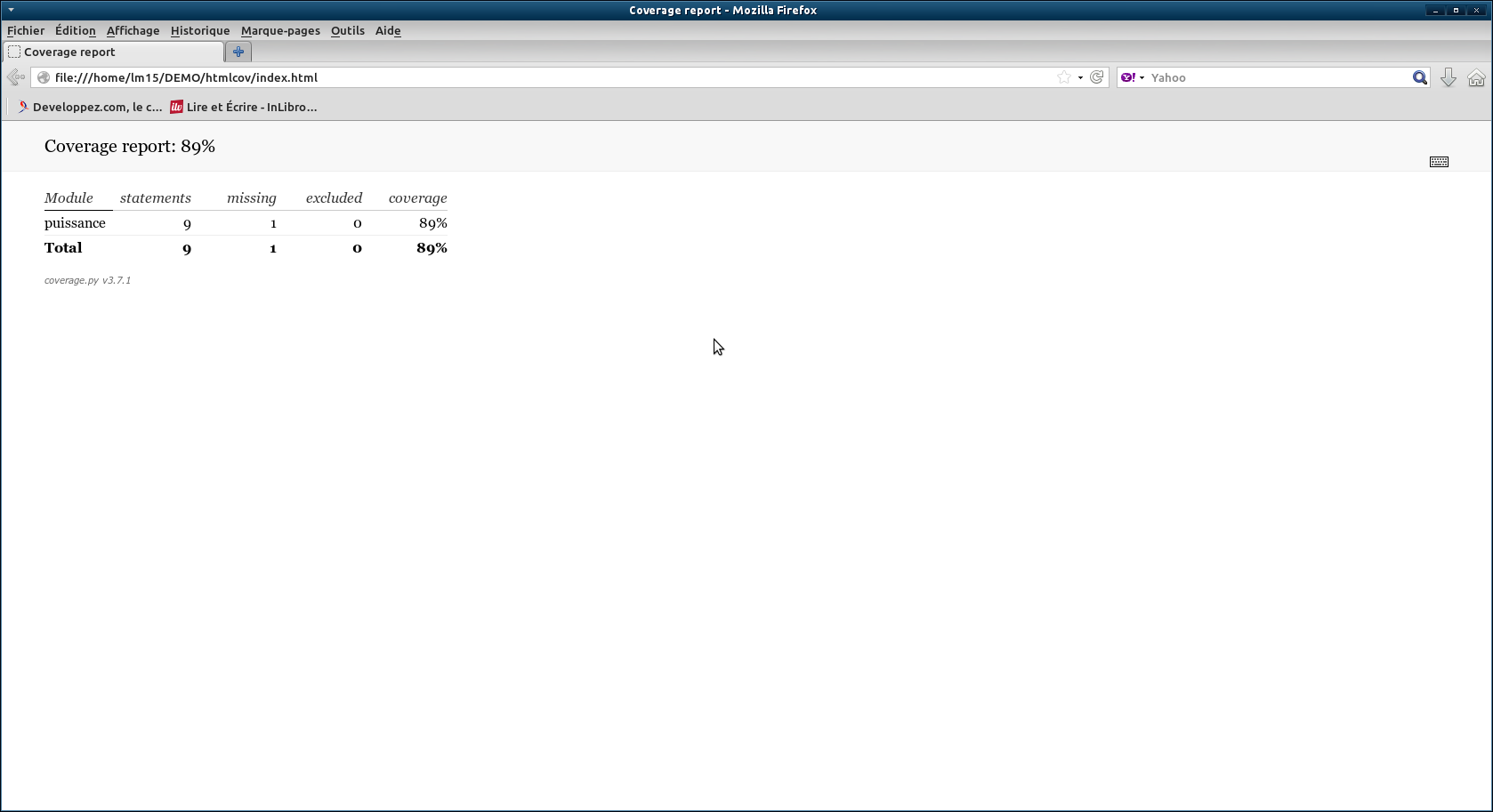This screenshot has height=812, width=1493.
Task: Go back using the back arrow button
Action: [15, 77]
